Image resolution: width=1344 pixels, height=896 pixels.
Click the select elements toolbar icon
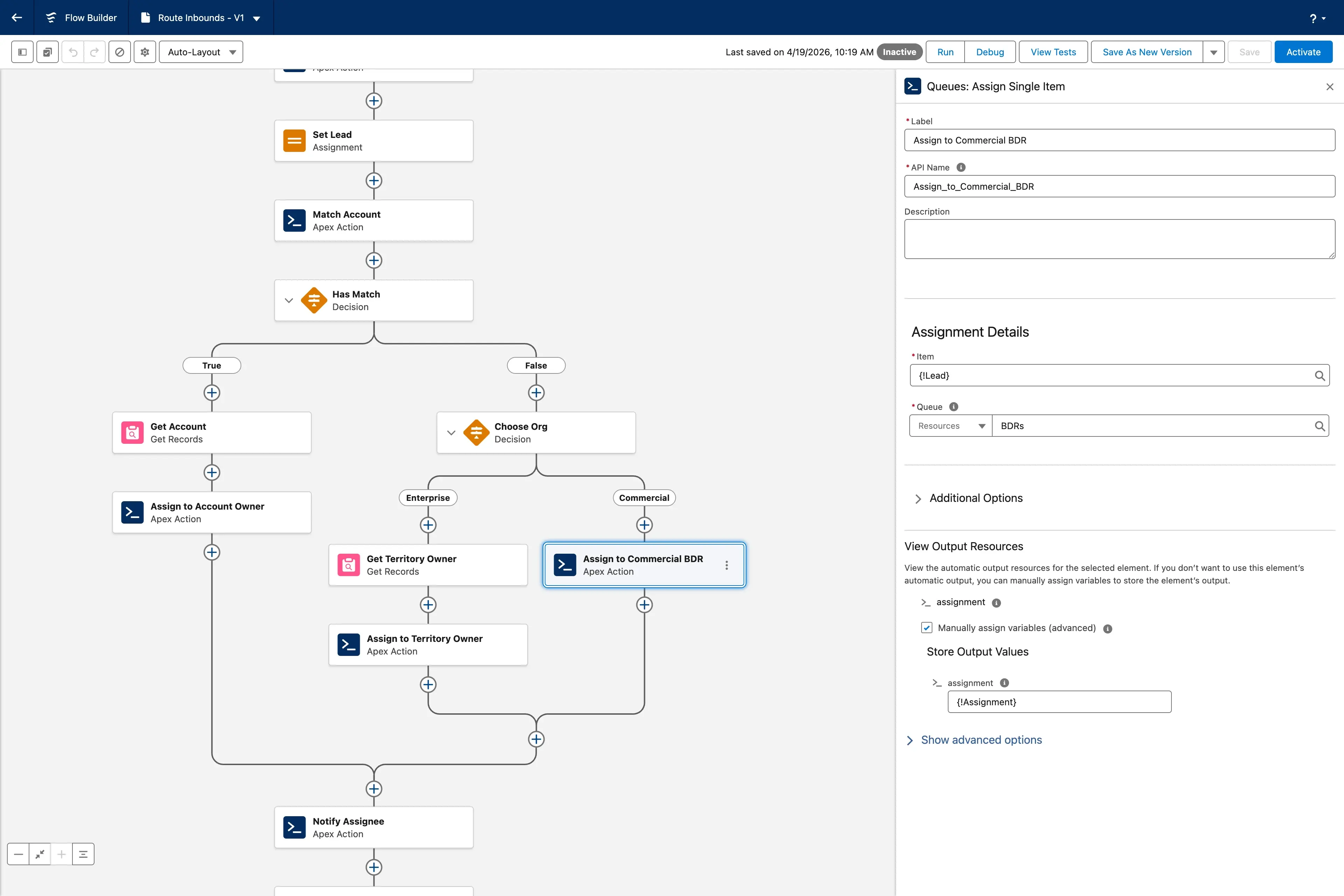point(48,52)
